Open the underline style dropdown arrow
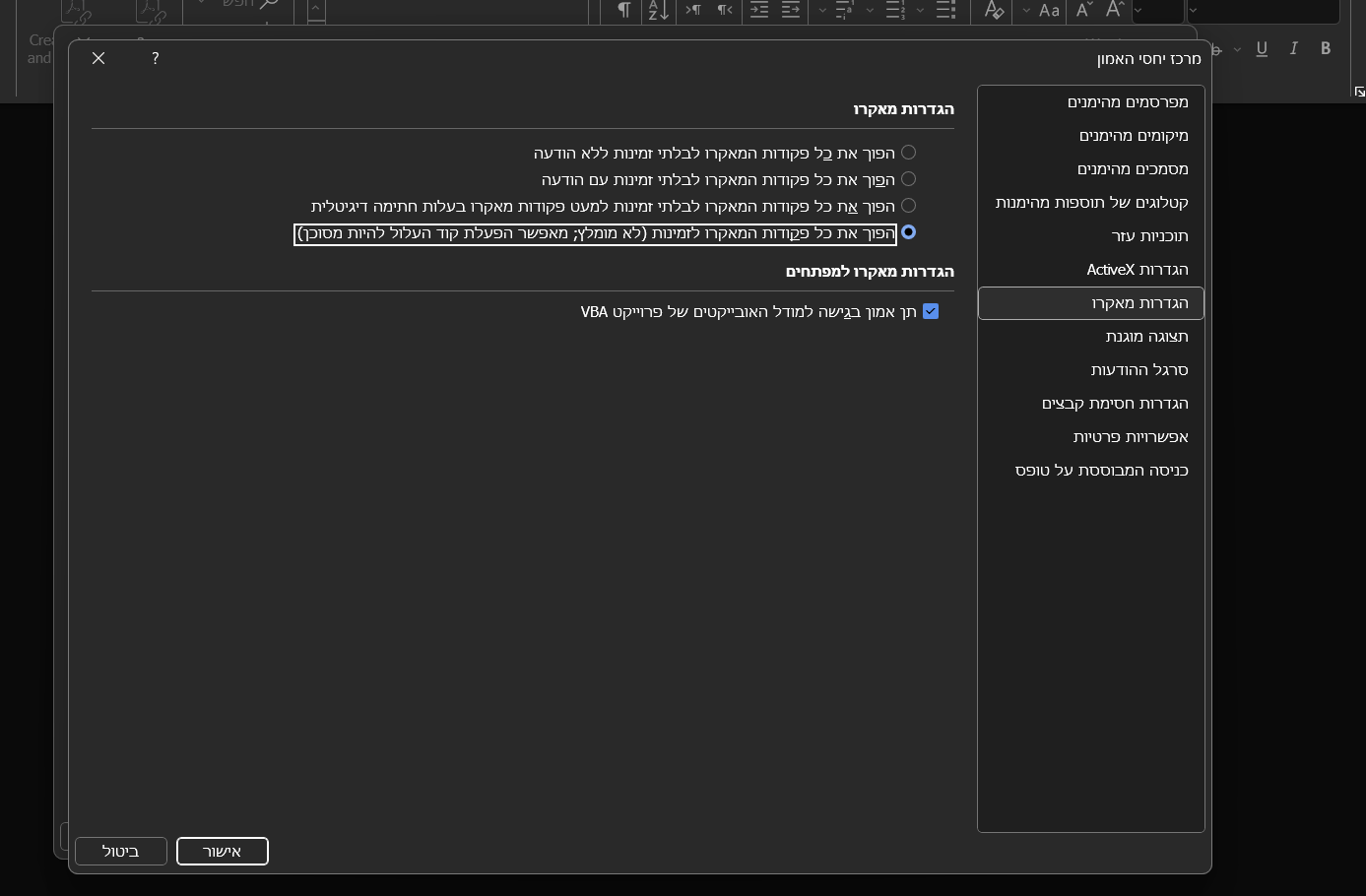The width and height of the screenshot is (1366, 896). click(1238, 48)
